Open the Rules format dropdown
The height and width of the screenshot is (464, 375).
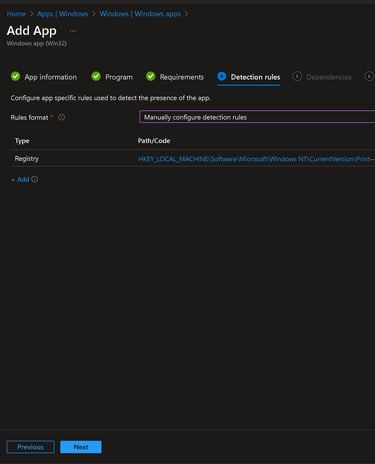(x=257, y=117)
